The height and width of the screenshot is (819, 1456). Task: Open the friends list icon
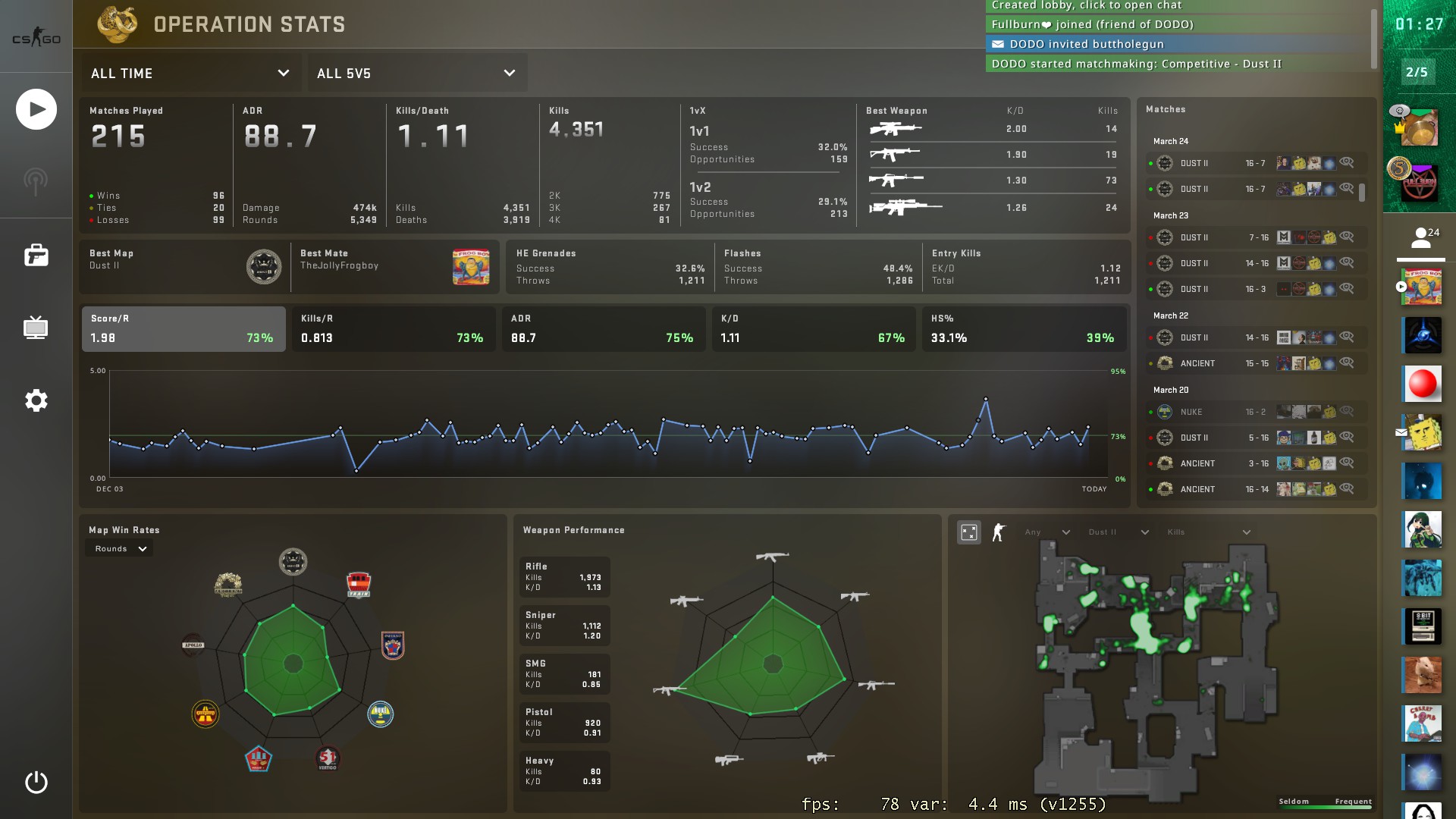coord(1421,238)
